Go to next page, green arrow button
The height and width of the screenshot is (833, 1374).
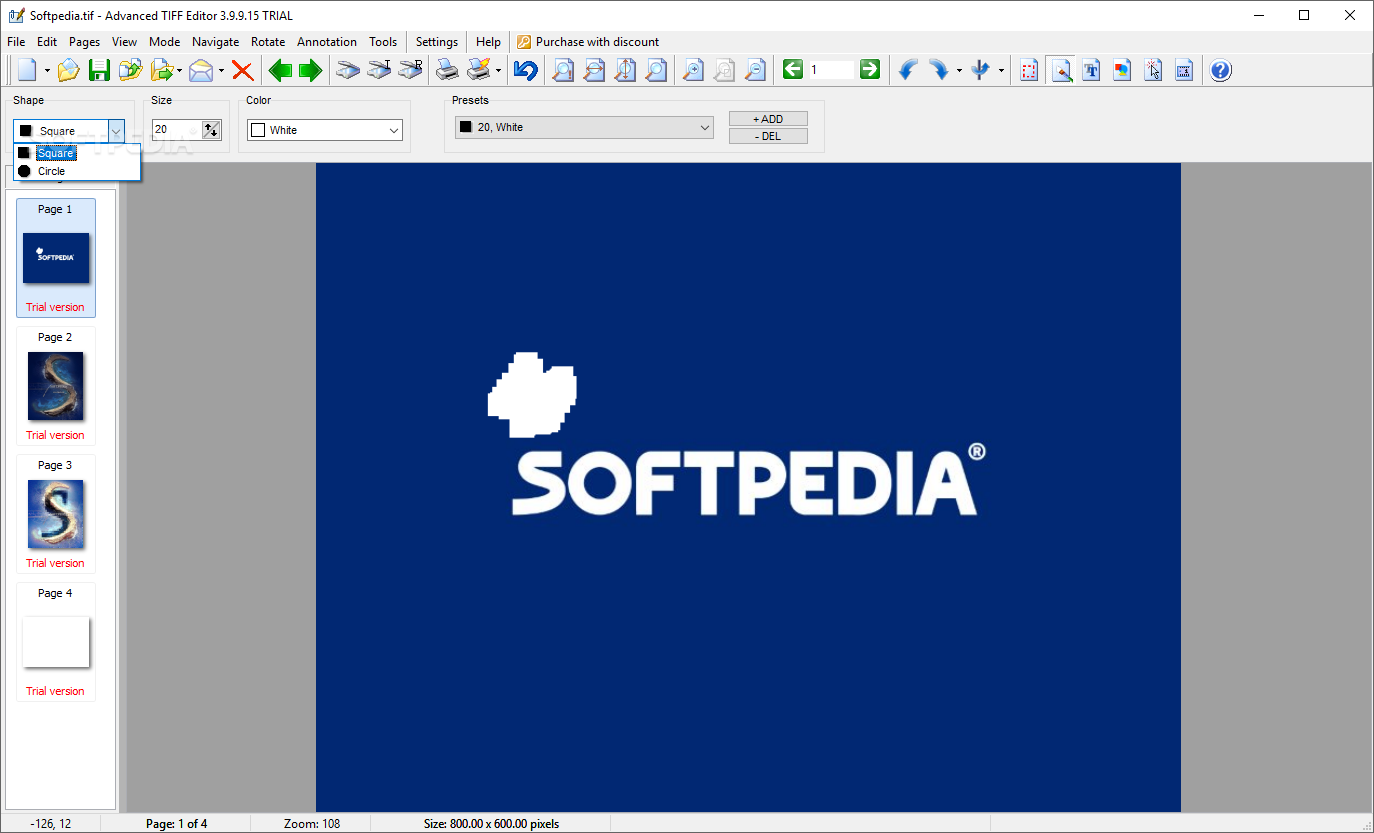click(x=870, y=69)
